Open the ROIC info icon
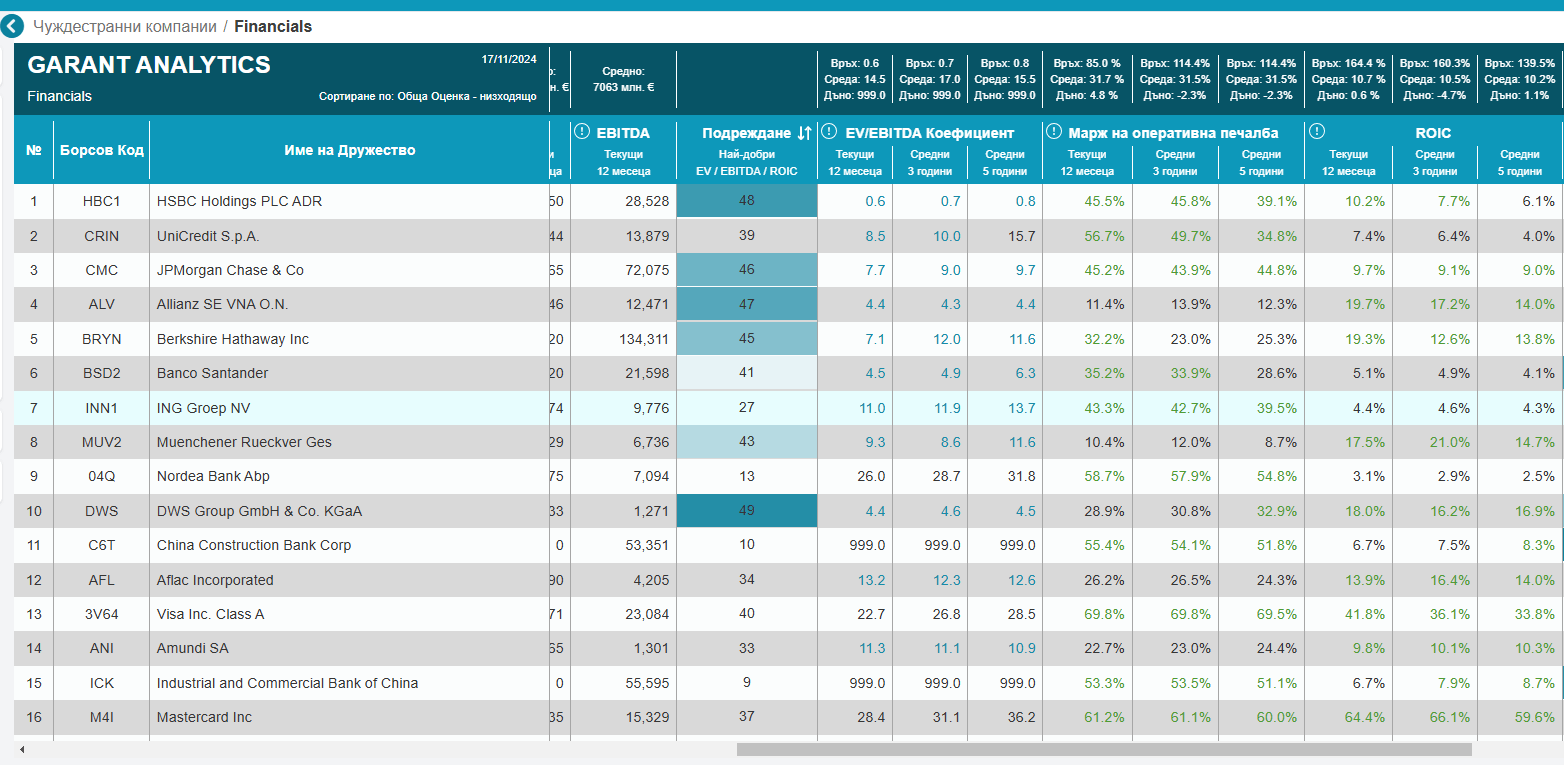Screen dimensions: 1564x765 (x=1317, y=132)
